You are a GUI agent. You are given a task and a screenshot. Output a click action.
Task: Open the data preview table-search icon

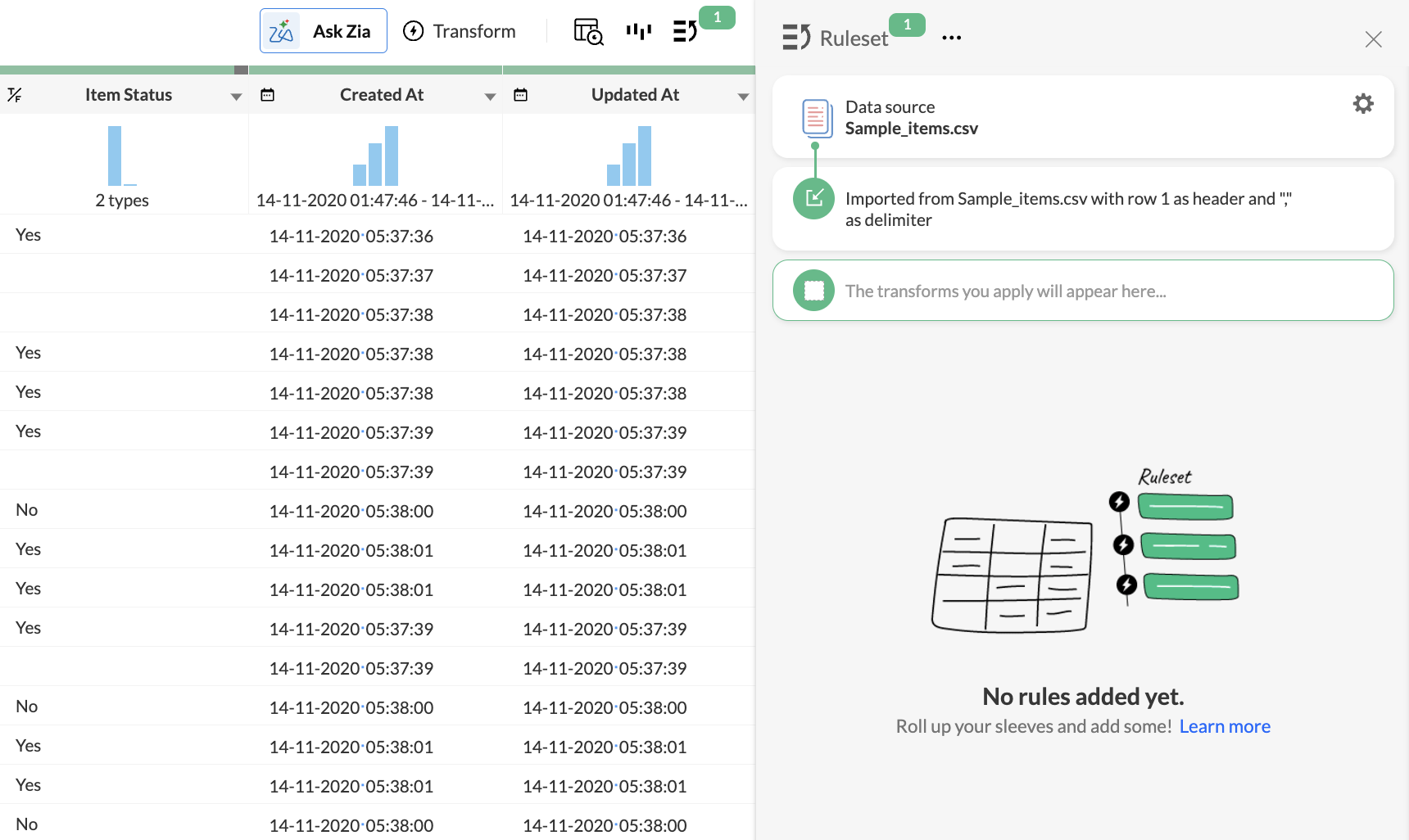click(x=588, y=31)
